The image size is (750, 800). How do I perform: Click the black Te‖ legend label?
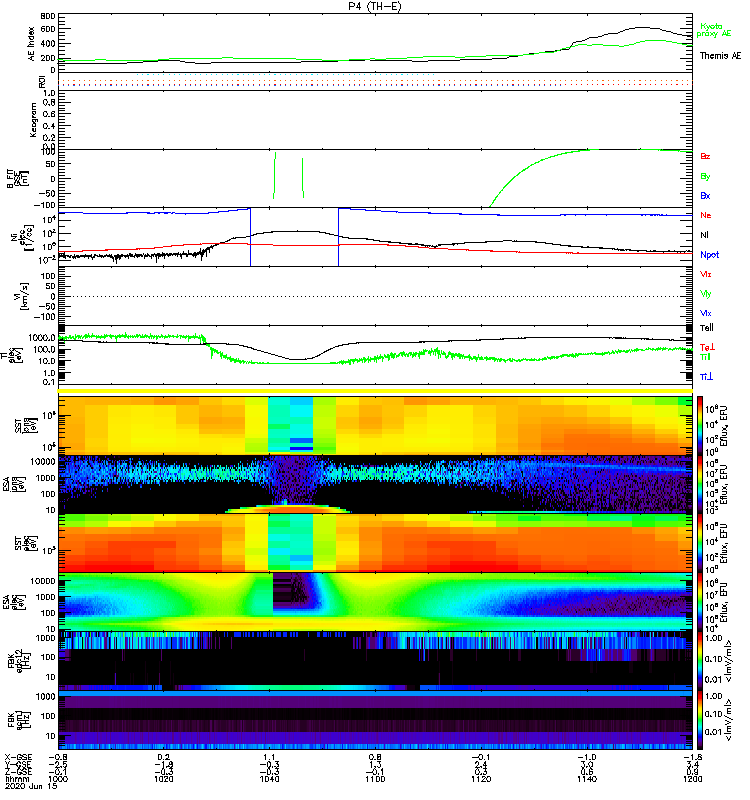point(707,328)
